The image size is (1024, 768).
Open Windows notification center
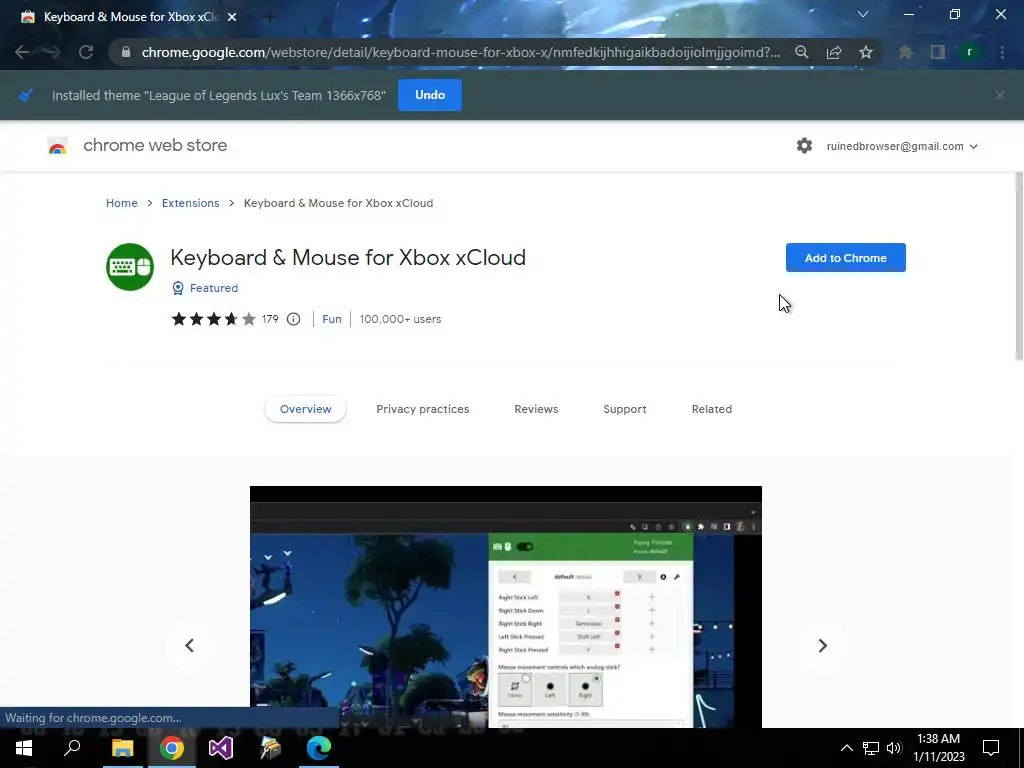[x=991, y=748]
